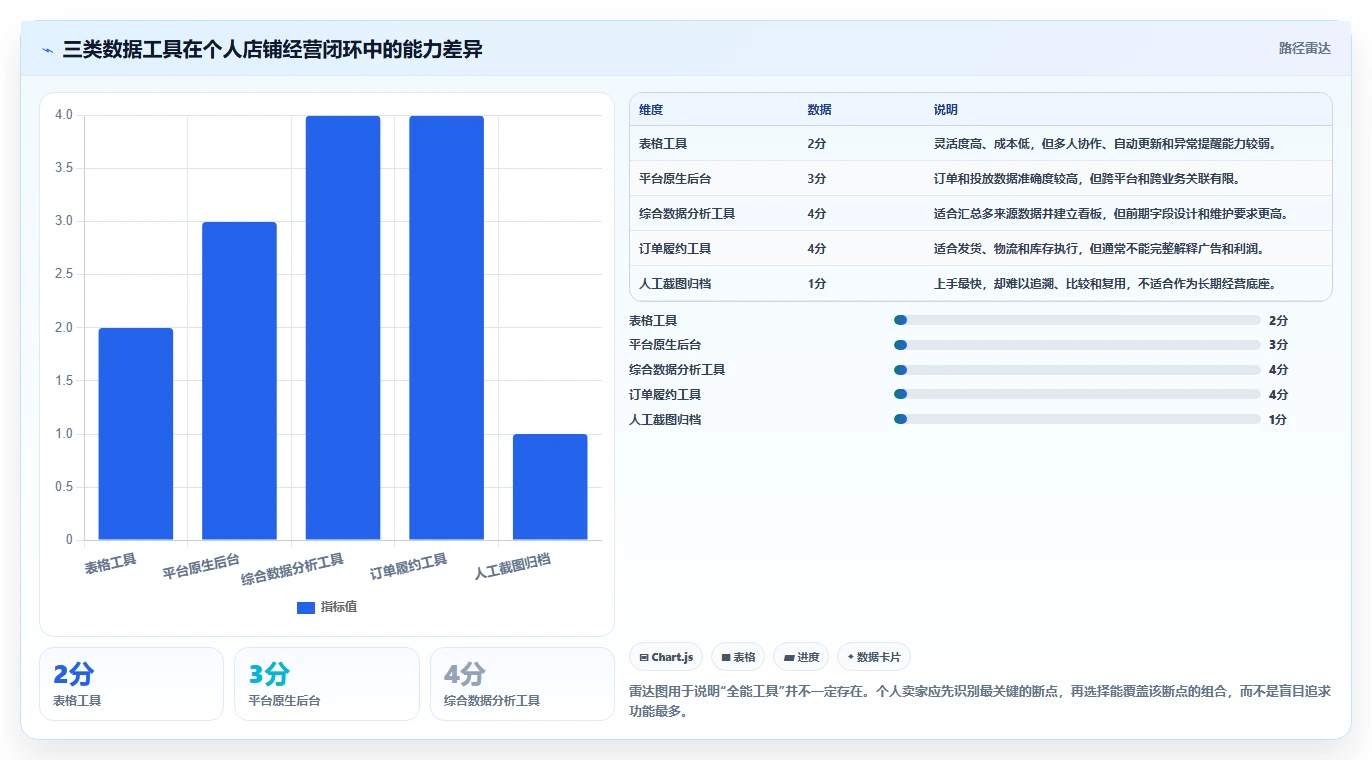Viewport: 1372px width, 760px height.
Task: Click the 综合数据分析工具 bar in the chart
Action: tap(343, 328)
